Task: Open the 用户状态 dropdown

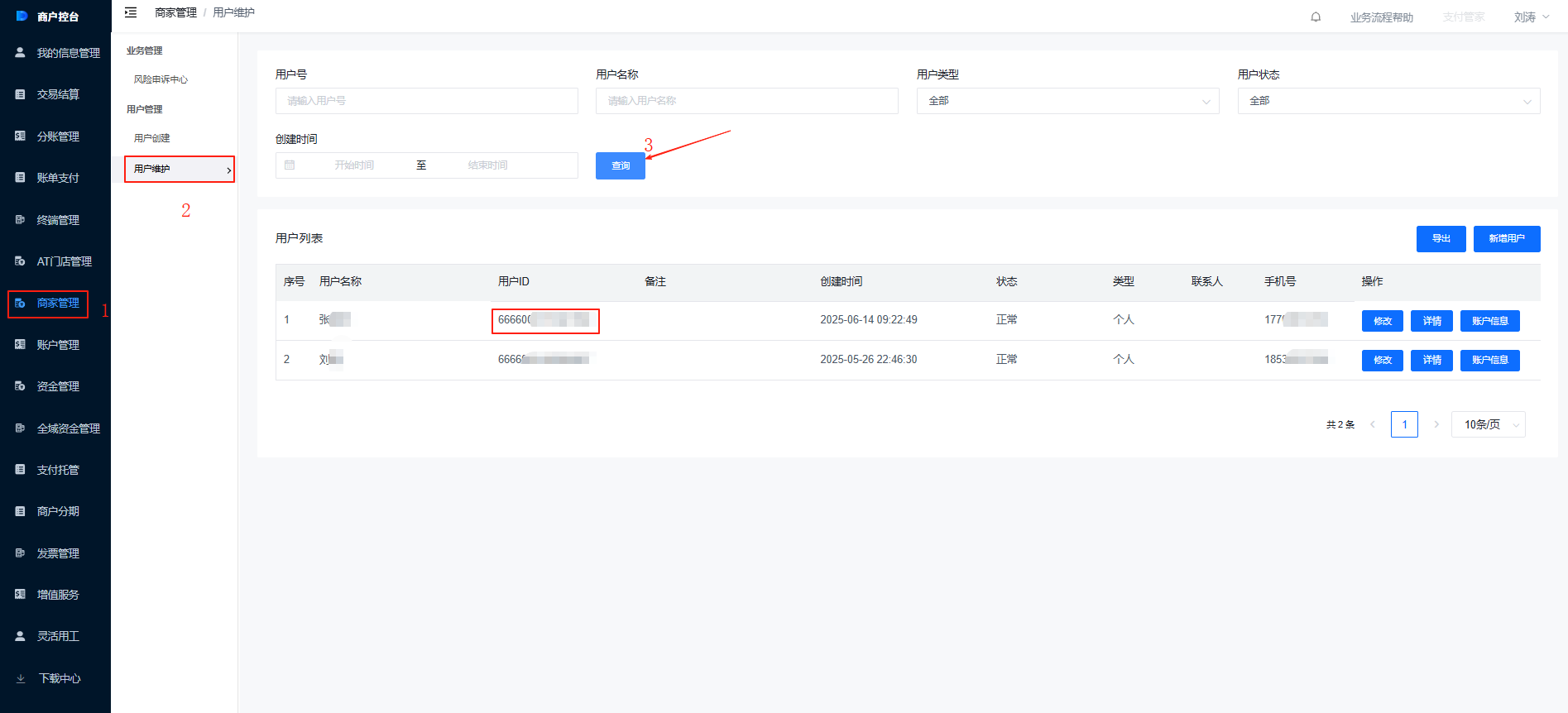Action: [1388, 101]
